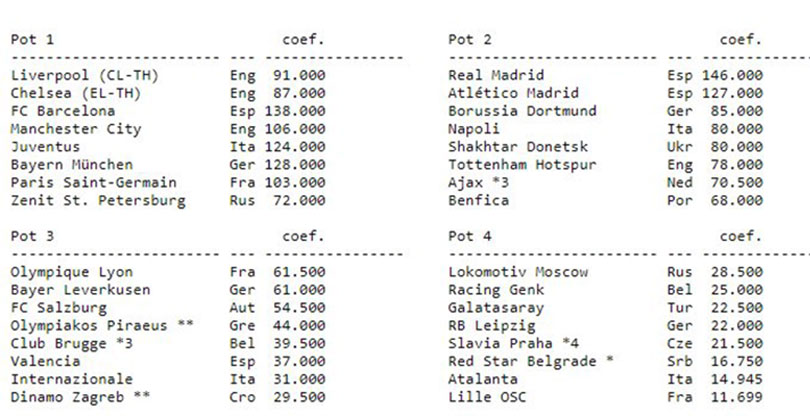Select Olympique Lyon team name

tap(72, 272)
